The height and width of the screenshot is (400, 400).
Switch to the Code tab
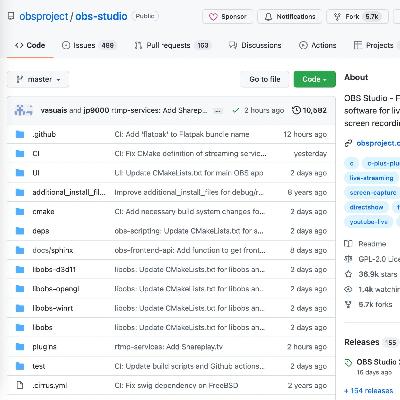pyautogui.click(x=30, y=45)
